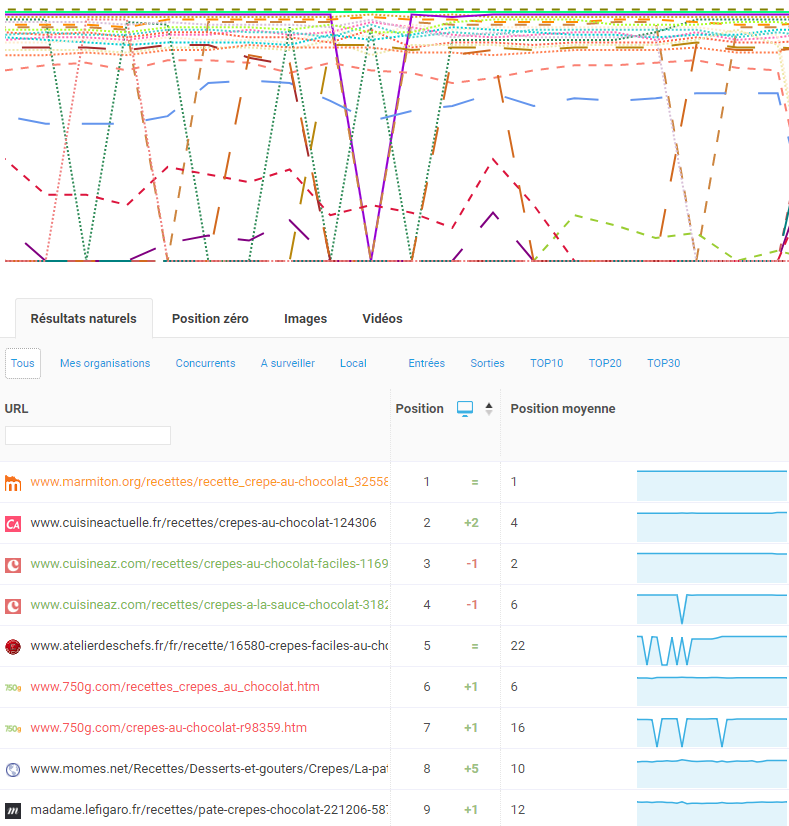789x826 pixels.
Task: Click the URL filter input field
Action: click(88, 436)
